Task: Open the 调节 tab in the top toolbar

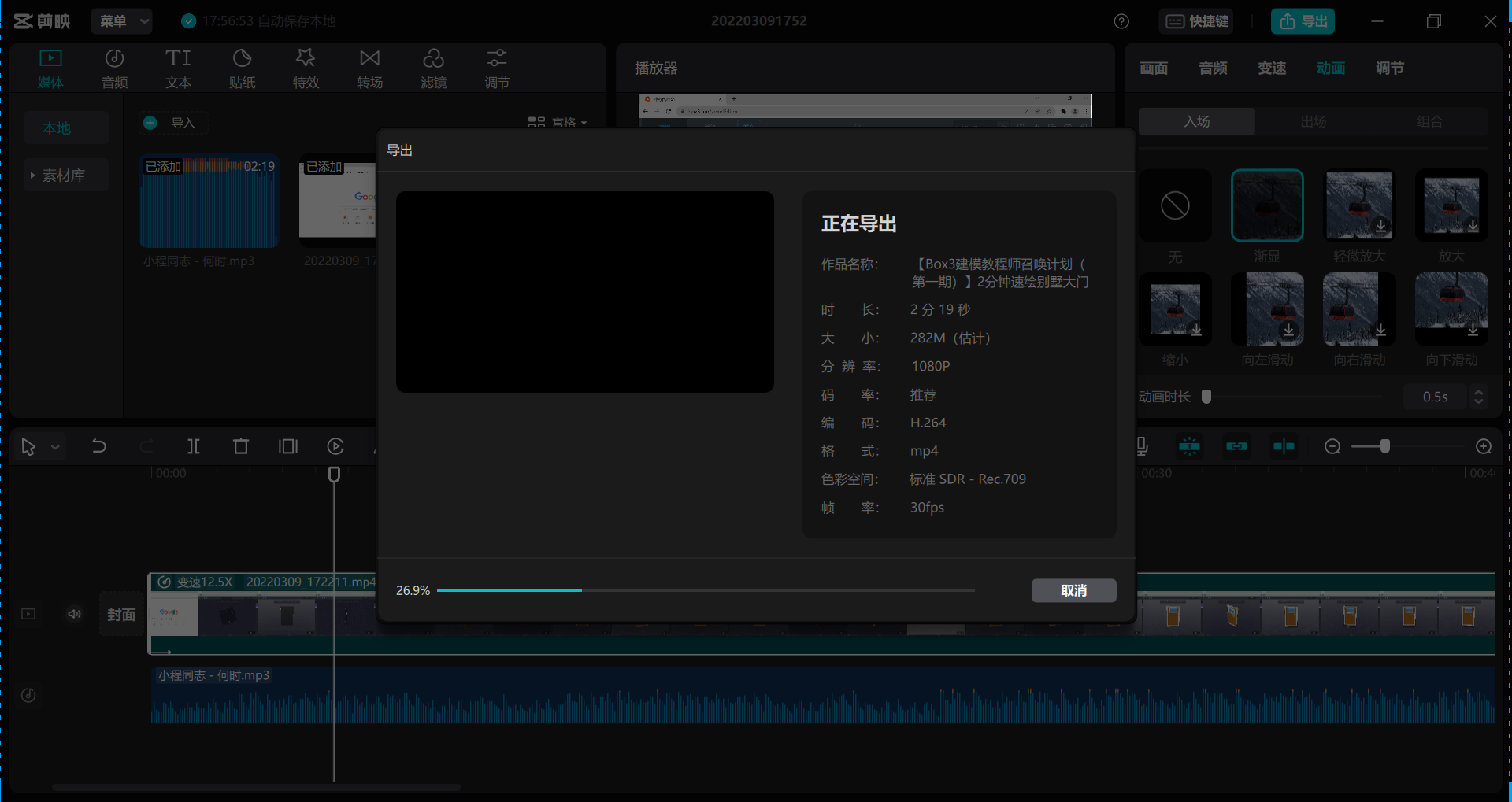Action: click(x=497, y=68)
